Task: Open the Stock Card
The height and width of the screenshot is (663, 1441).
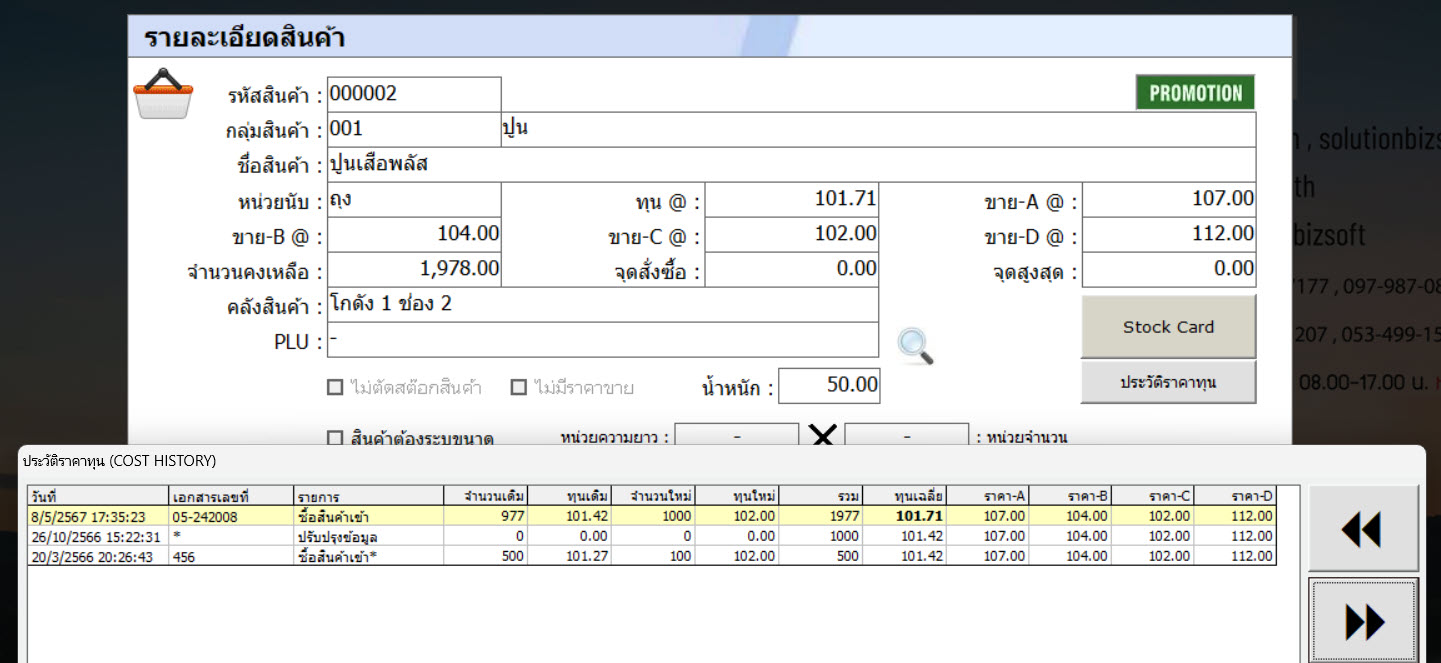Action: tap(1168, 327)
